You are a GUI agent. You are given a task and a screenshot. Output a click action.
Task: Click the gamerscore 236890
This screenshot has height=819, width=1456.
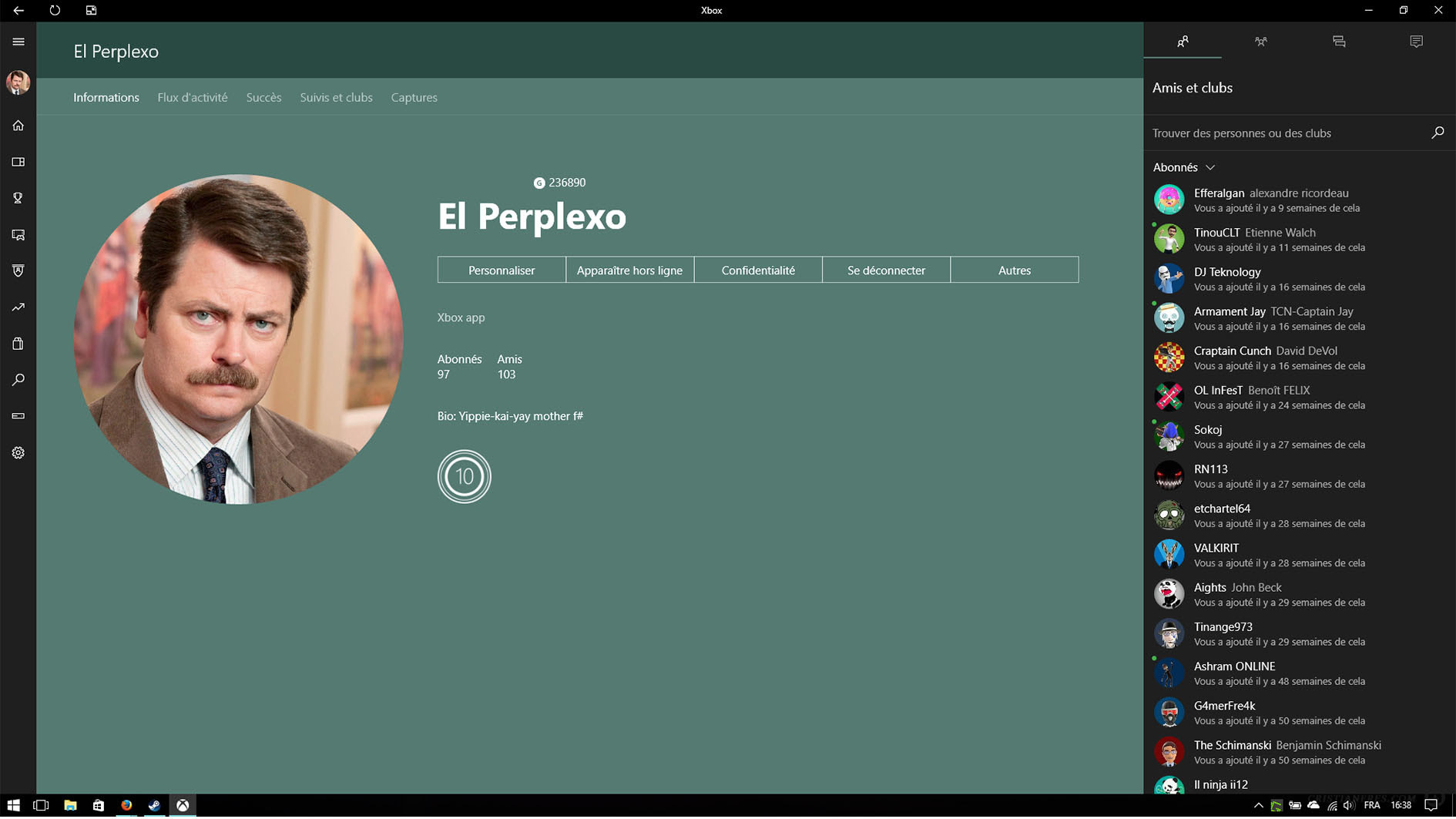559,183
